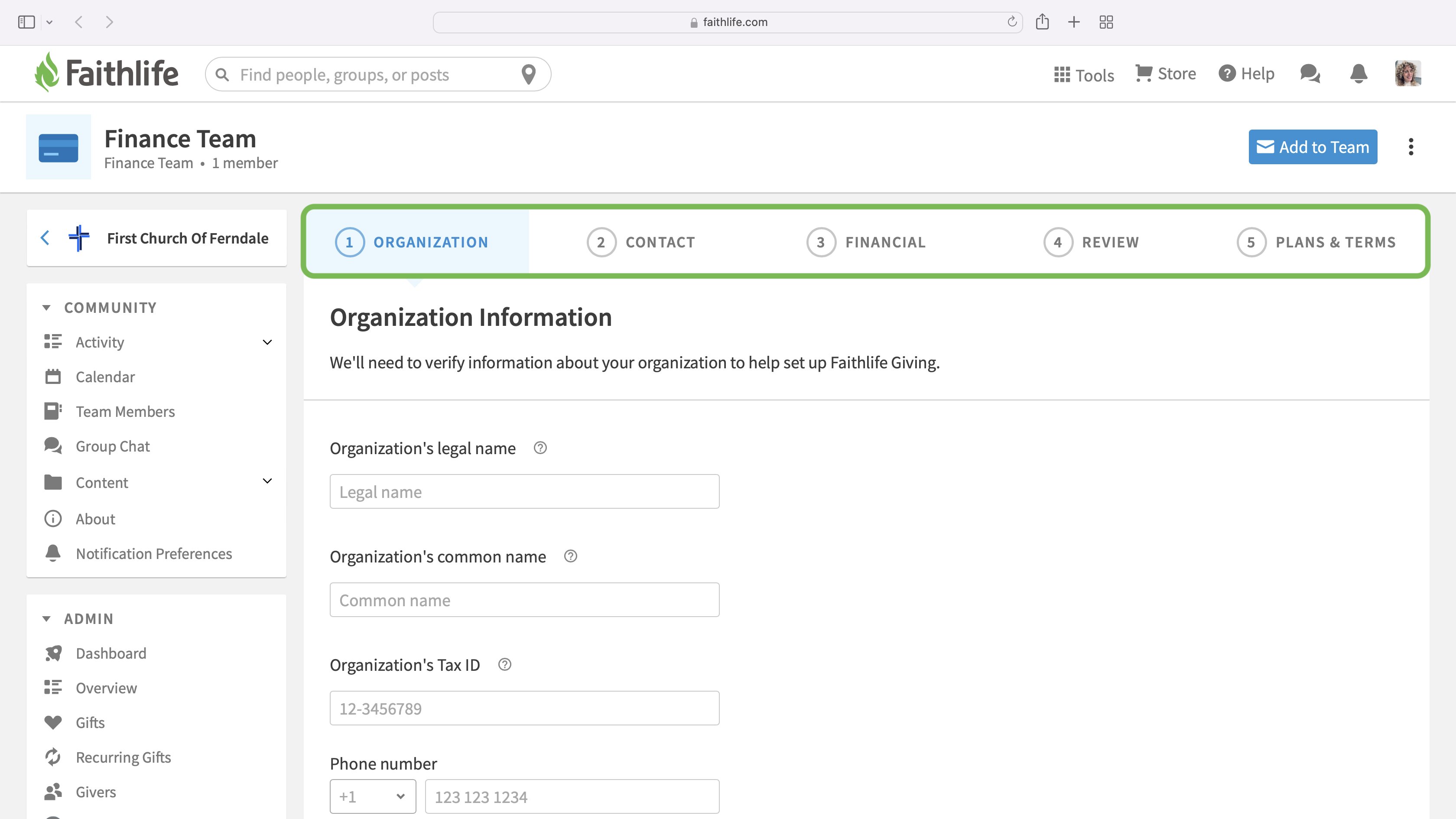Expand the Activity submenu chevron
The width and height of the screenshot is (1456, 819).
point(267,342)
